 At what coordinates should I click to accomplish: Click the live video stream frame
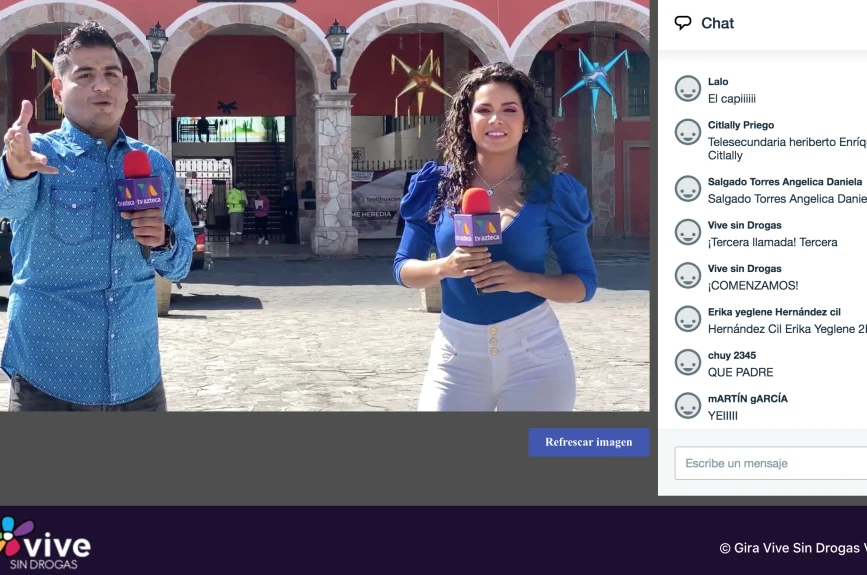pos(325,206)
